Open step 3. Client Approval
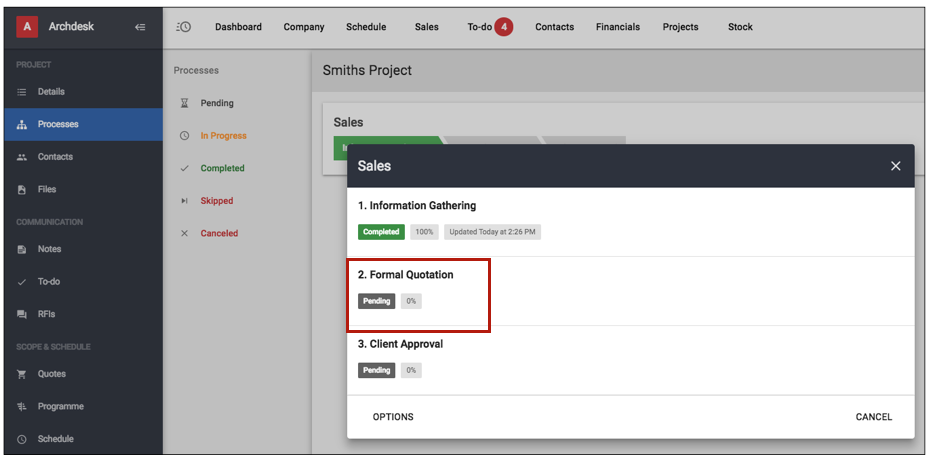This screenshot has height=462, width=930. point(400,344)
